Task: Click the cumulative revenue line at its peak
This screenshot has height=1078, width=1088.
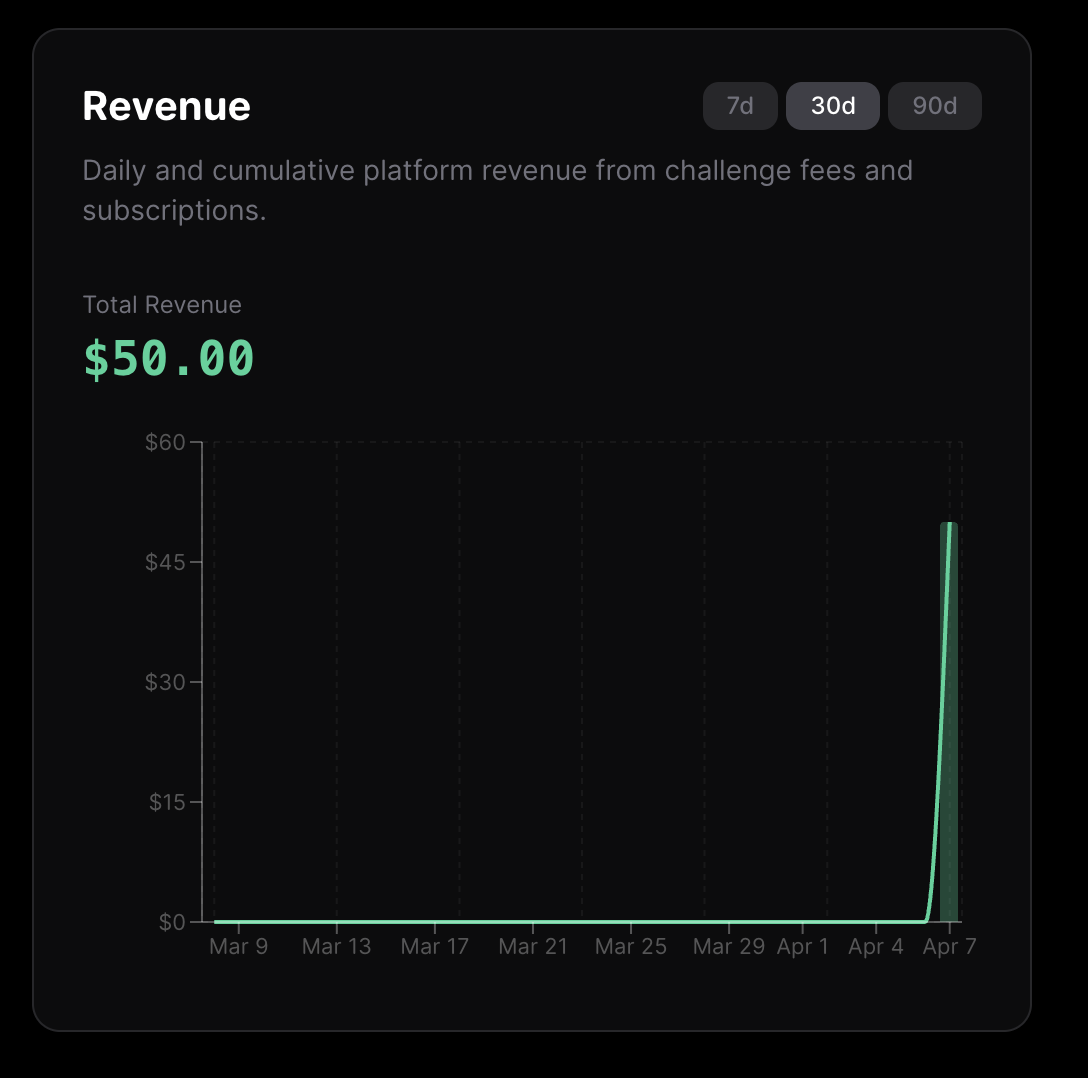Action: 948,523
